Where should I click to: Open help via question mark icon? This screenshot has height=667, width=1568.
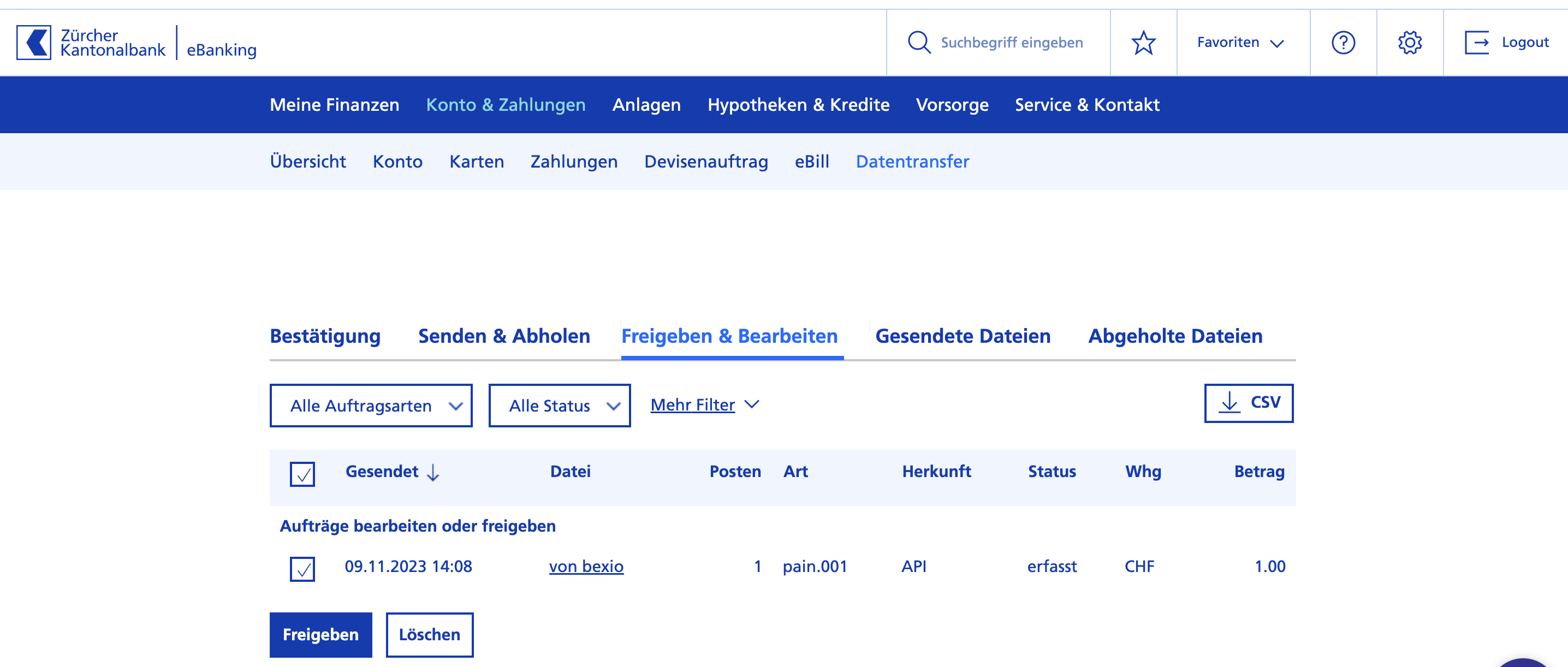tap(1343, 43)
